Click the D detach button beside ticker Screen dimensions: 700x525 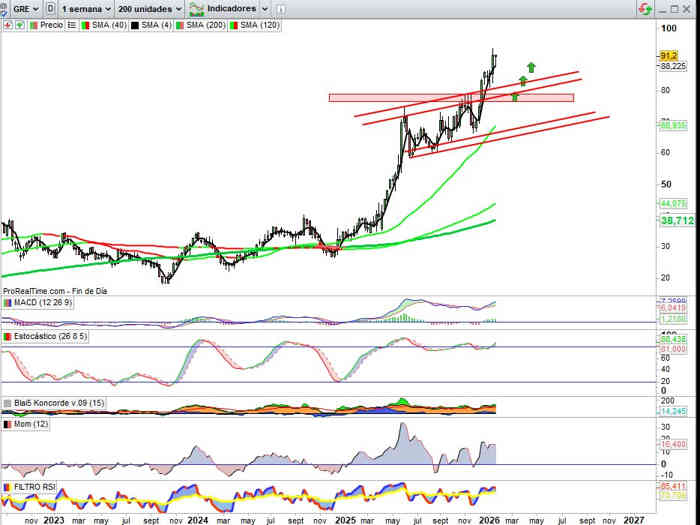[x=50, y=8]
